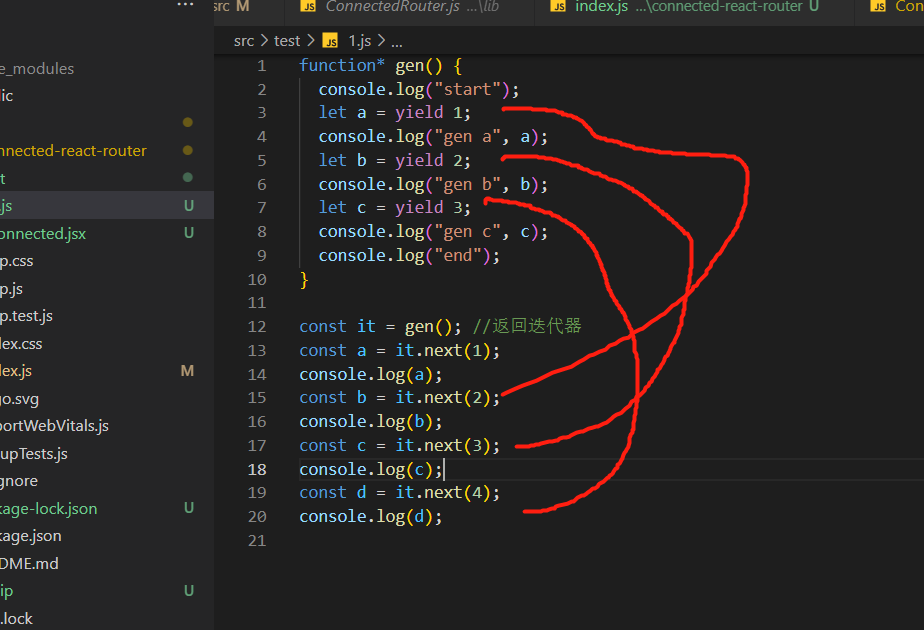Screen dimensions: 924x630
Task: Open 'age-lock.json' in the explorer
Action: (x=107, y=509)
